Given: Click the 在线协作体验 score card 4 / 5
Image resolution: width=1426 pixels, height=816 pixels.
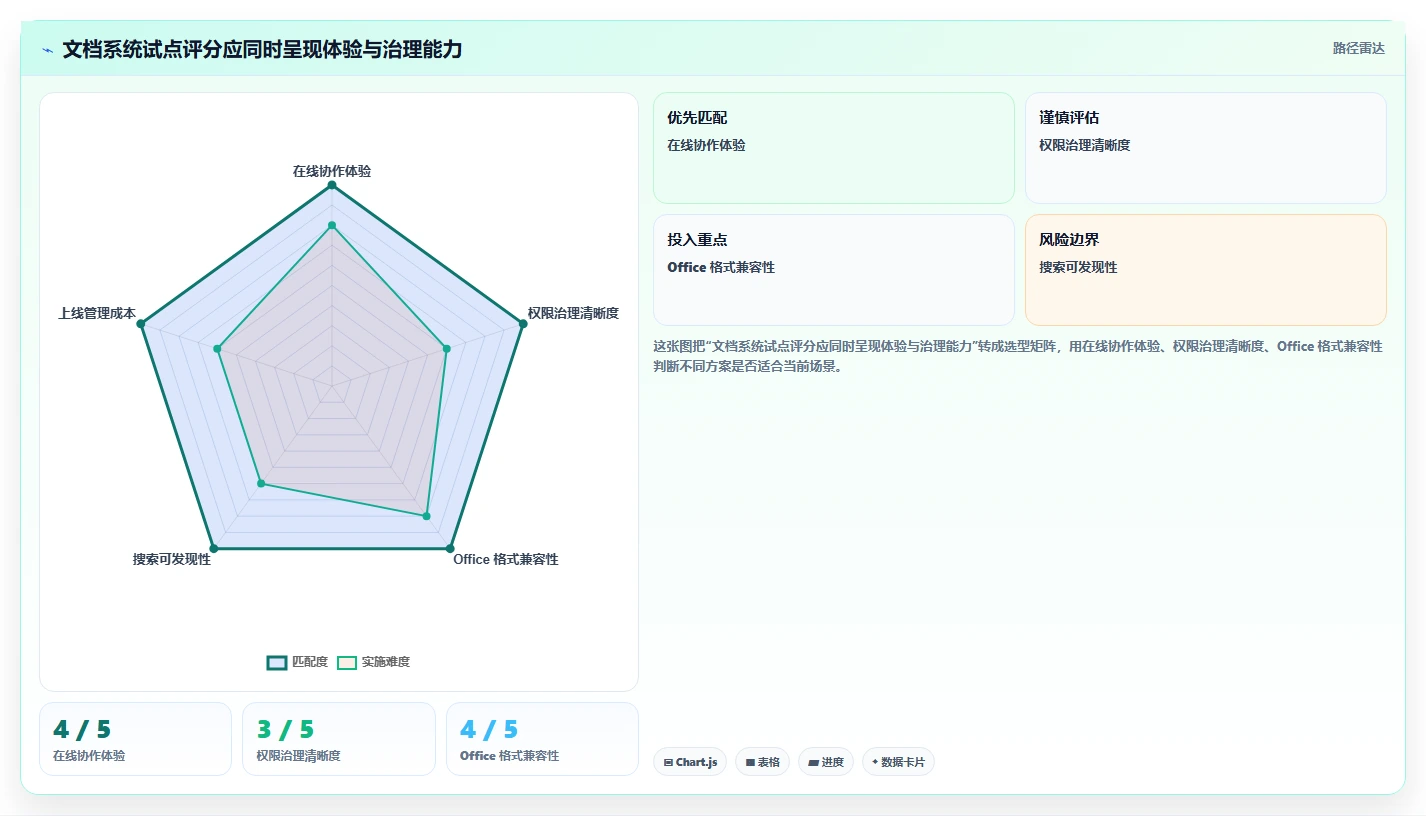Looking at the screenshot, I should tap(135, 739).
